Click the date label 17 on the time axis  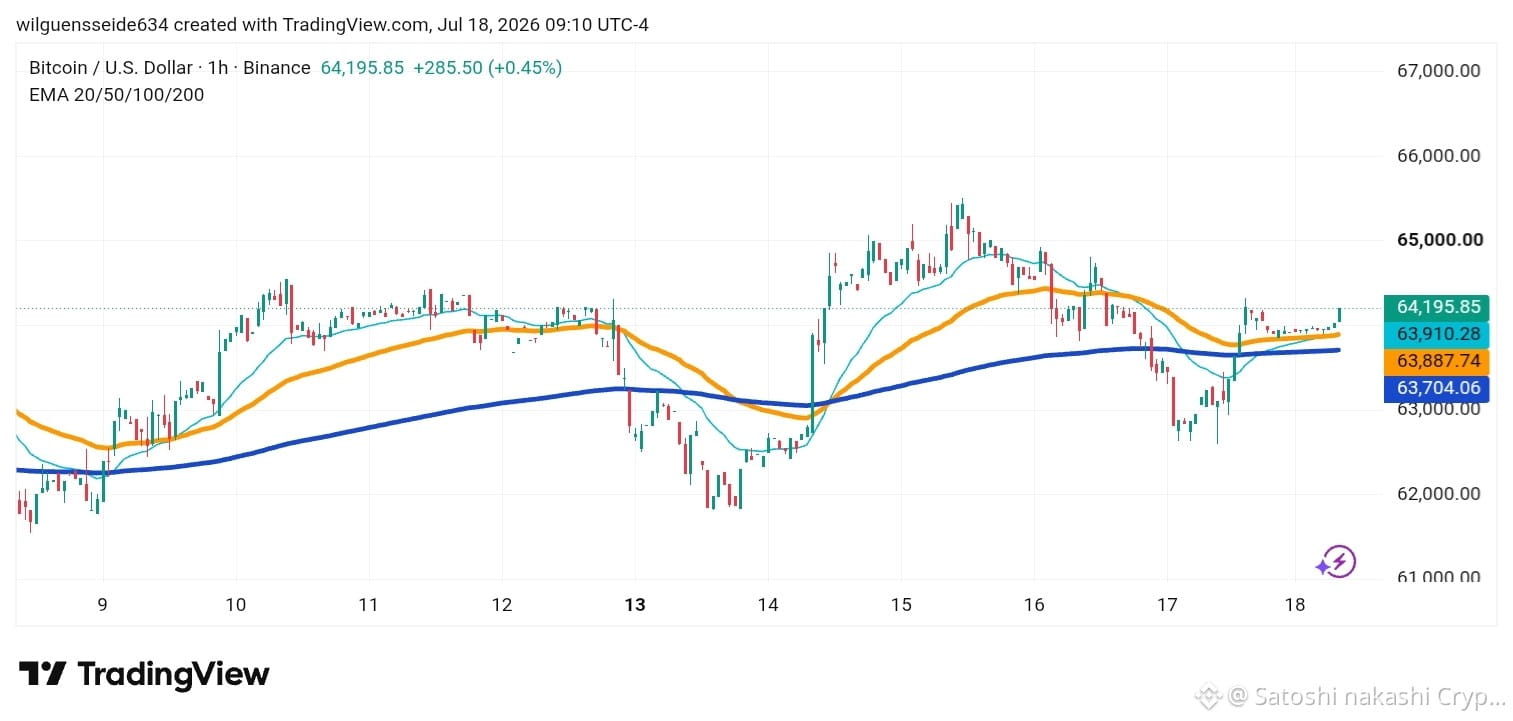coord(1167,604)
